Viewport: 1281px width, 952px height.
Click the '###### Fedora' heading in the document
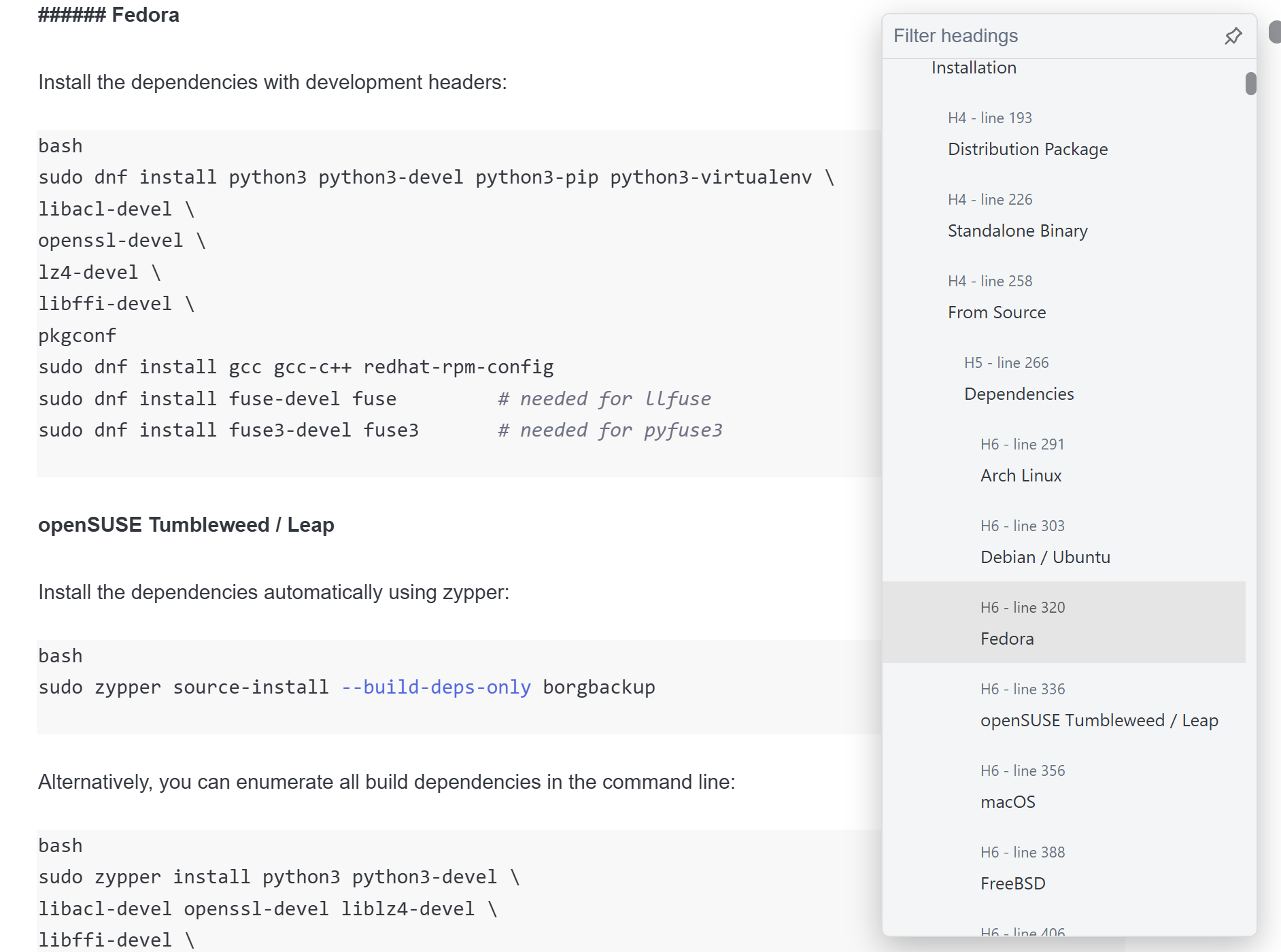109,15
